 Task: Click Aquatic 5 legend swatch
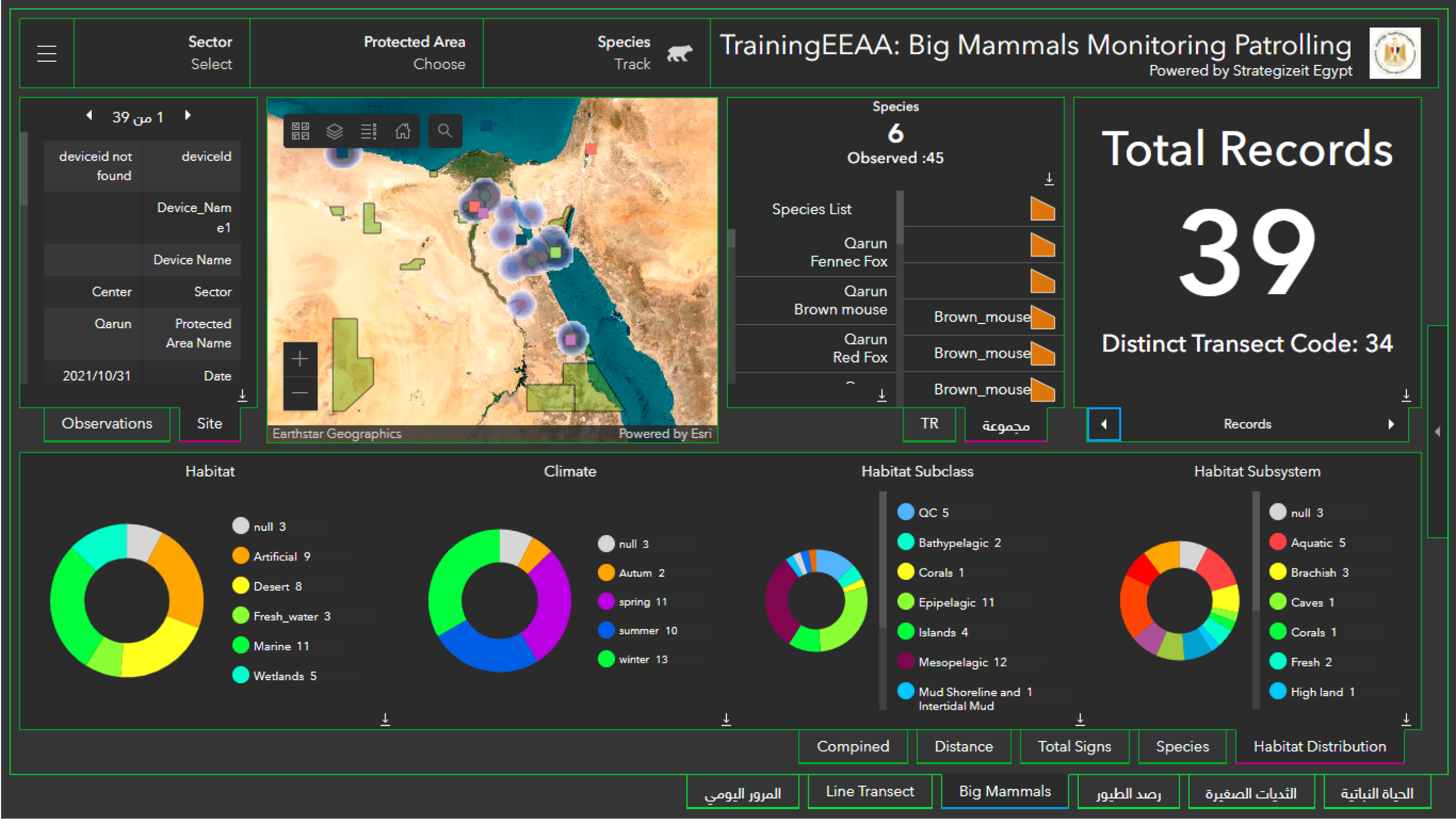click(x=1278, y=542)
